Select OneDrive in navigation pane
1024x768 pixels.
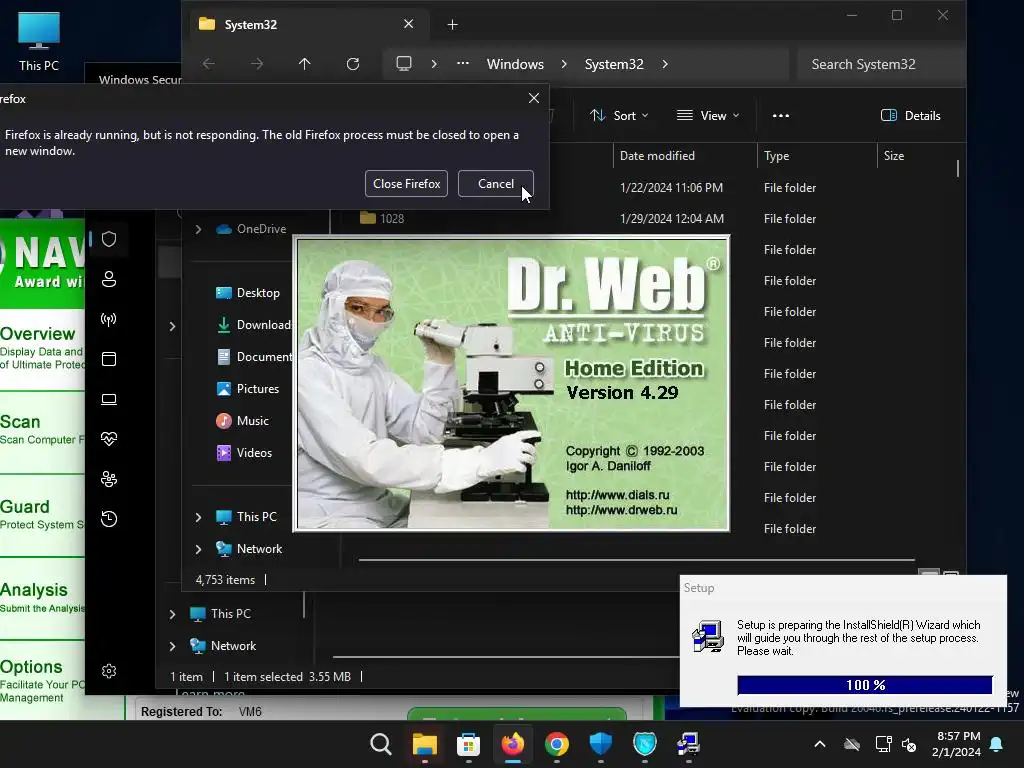251,229
